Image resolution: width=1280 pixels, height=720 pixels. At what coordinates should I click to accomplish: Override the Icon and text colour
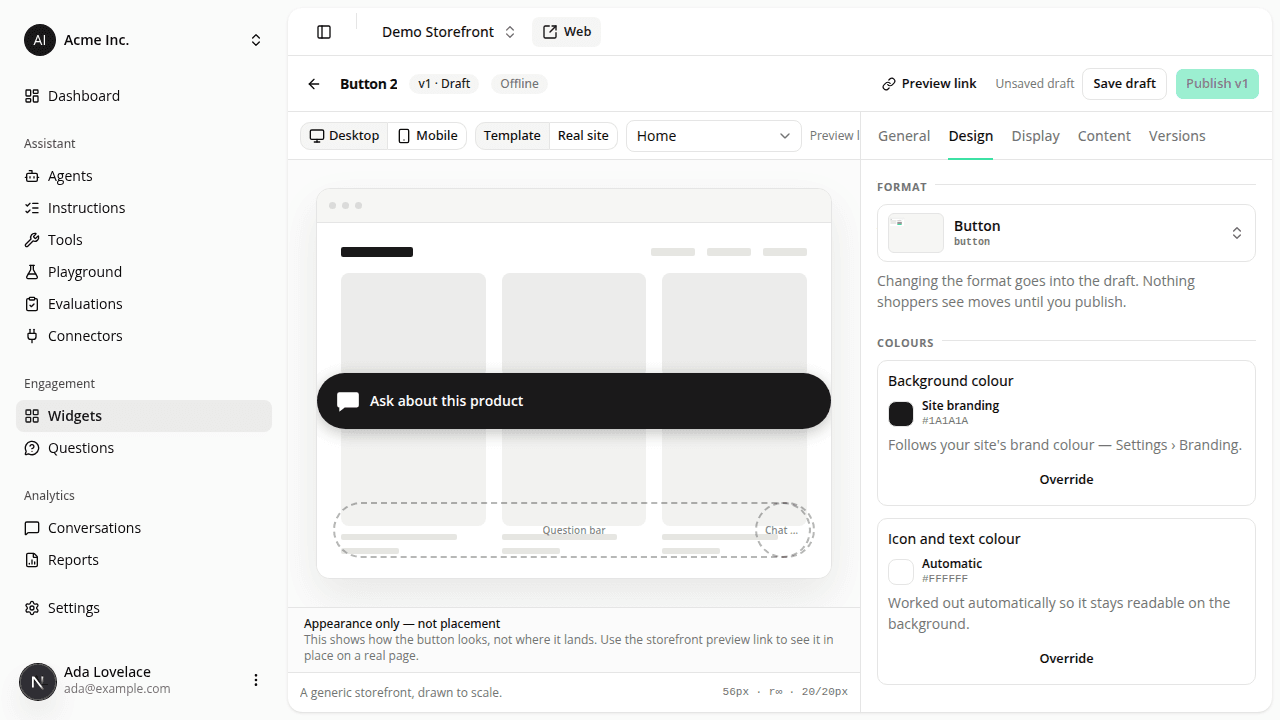pyautogui.click(x=1066, y=659)
